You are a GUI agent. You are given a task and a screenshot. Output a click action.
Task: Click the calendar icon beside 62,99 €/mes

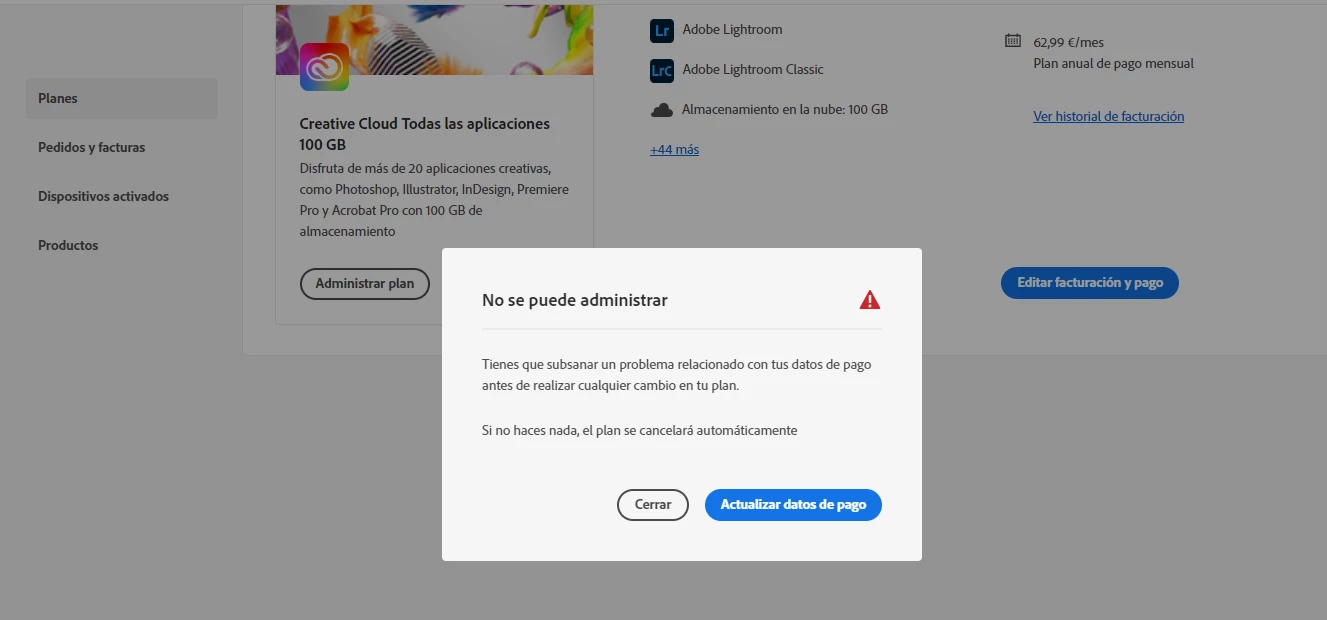[1013, 41]
